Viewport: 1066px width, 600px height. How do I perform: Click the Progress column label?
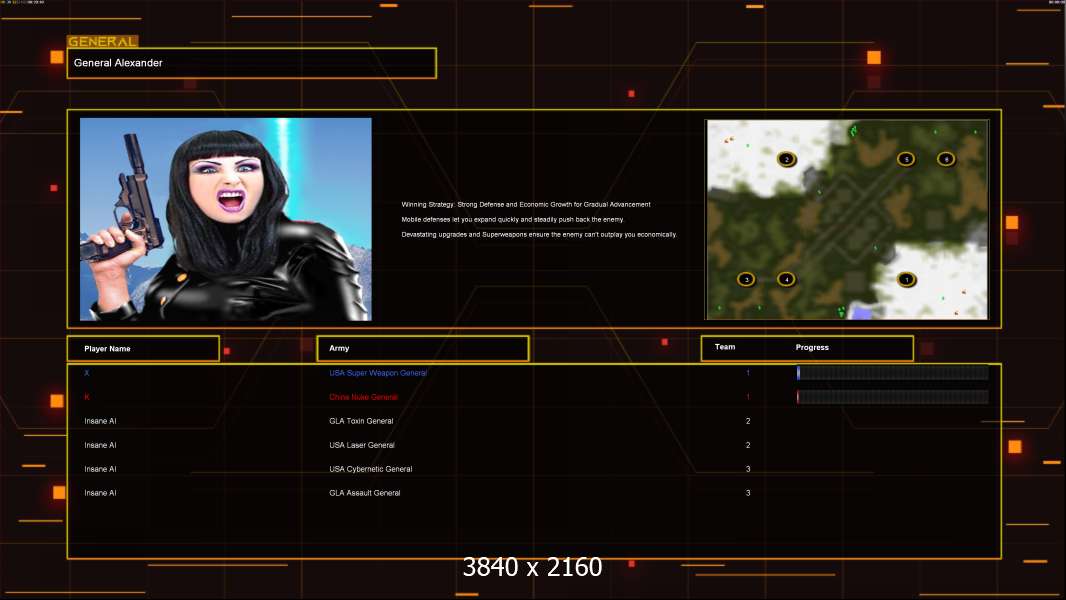pyautogui.click(x=812, y=347)
